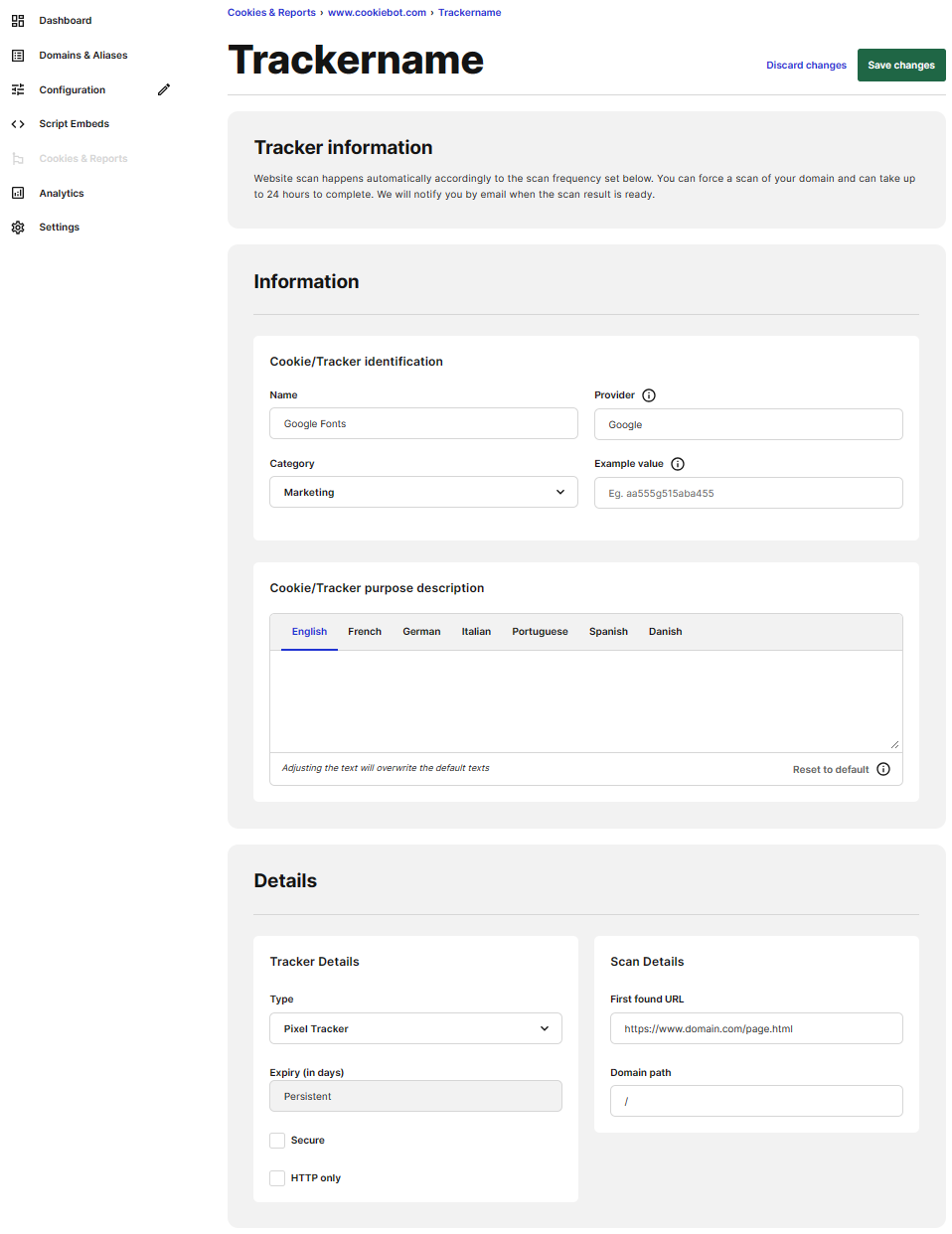The image size is (952, 1234).
Task: Click the Save changes button
Action: coord(901,66)
